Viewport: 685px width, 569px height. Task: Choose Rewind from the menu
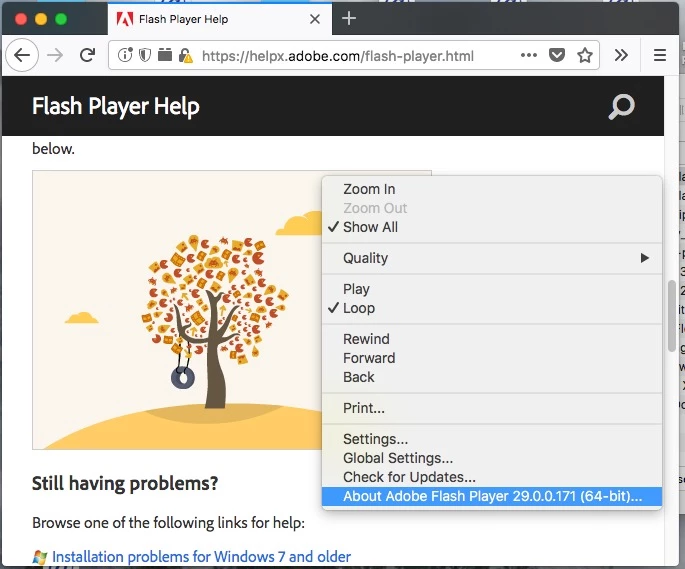tap(492, 339)
